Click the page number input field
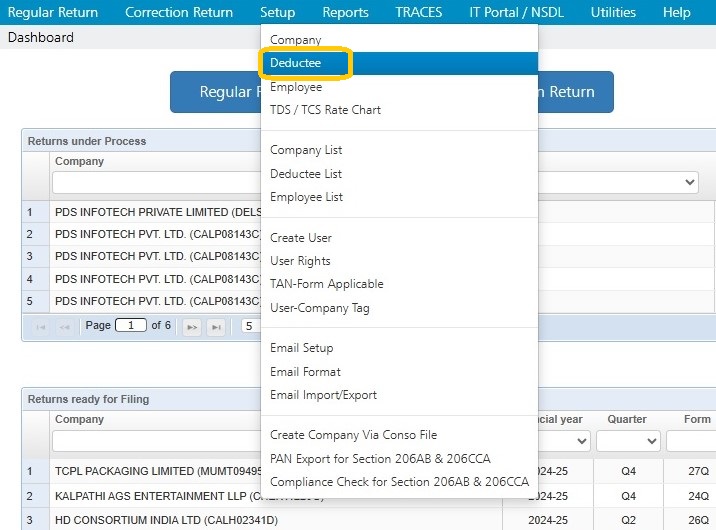This screenshot has width=716, height=530. coord(131,325)
